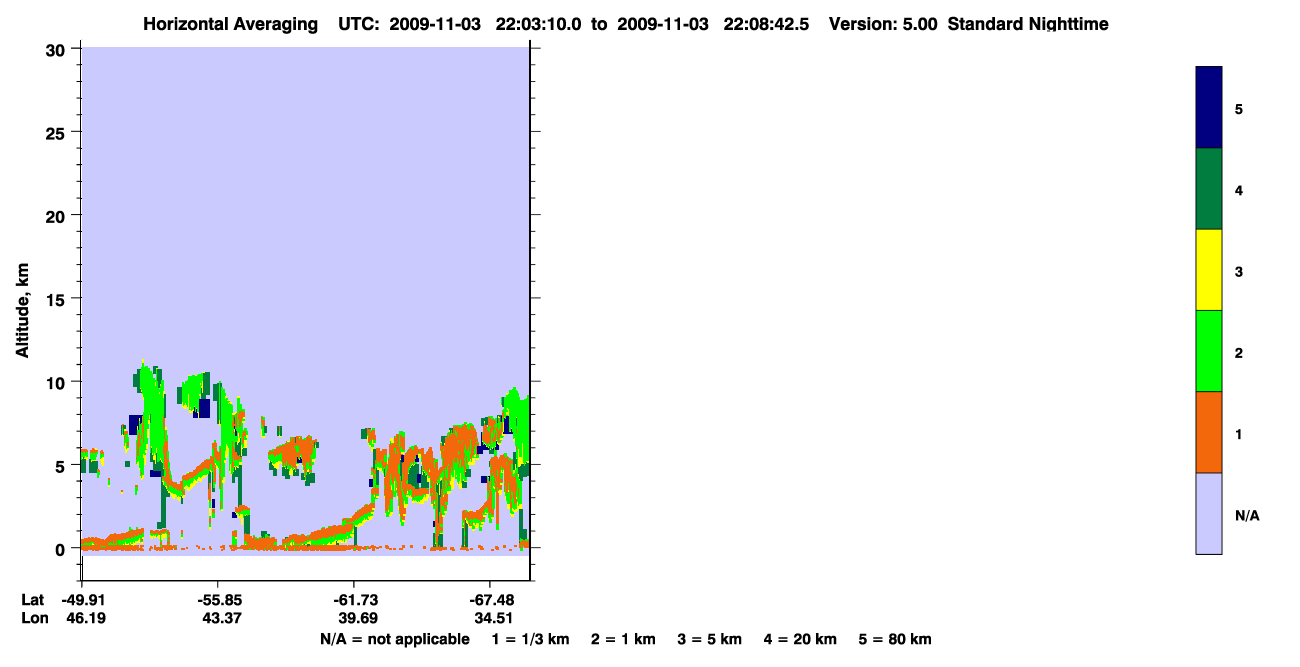The width and height of the screenshot is (1300, 667).
Task: Click the '3 = 5 km' legend note
Action: pyautogui.click(x=710, y=639)
